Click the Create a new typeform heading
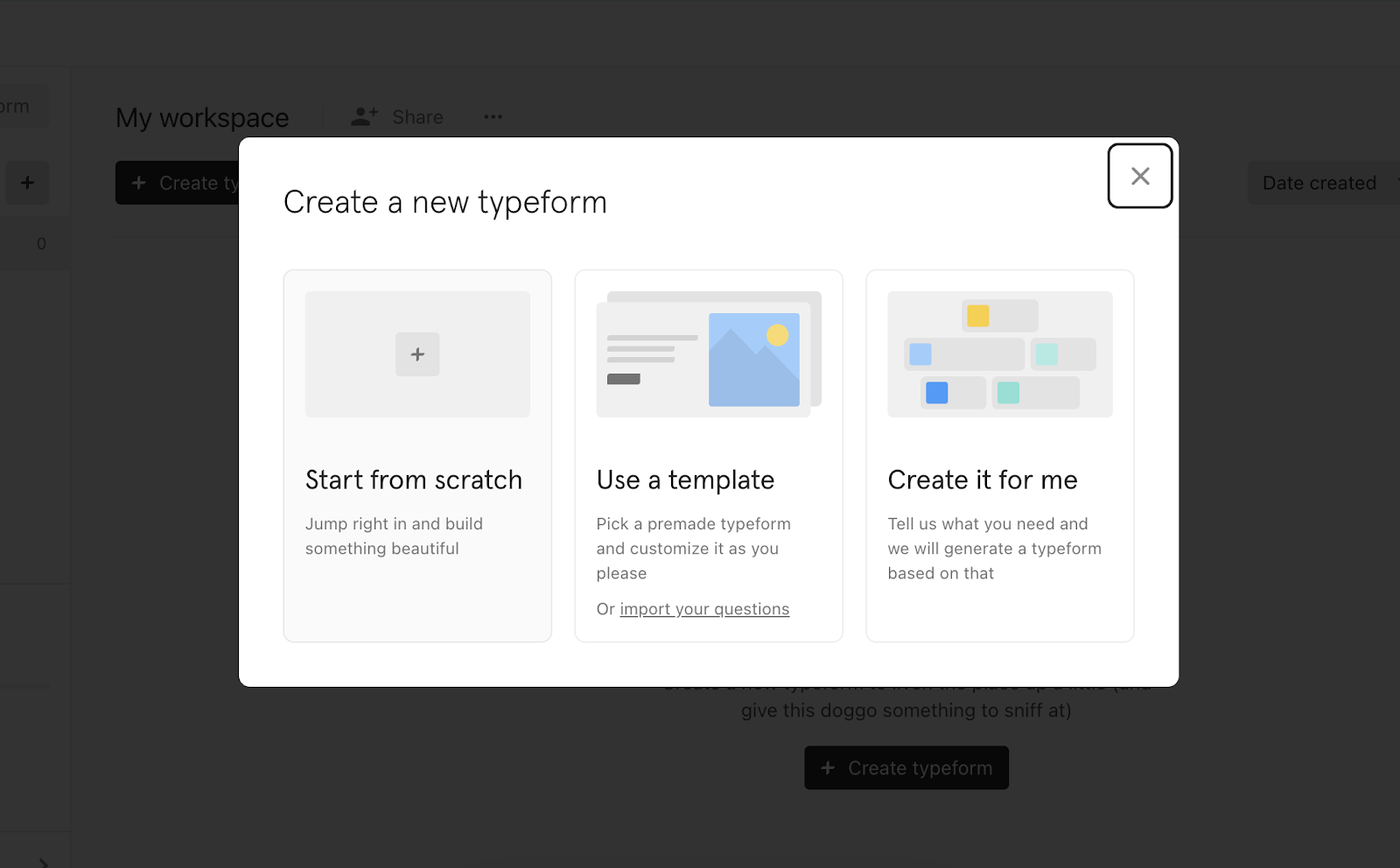1400x868 pixels. pyautogui.click(x=445, y=202)
